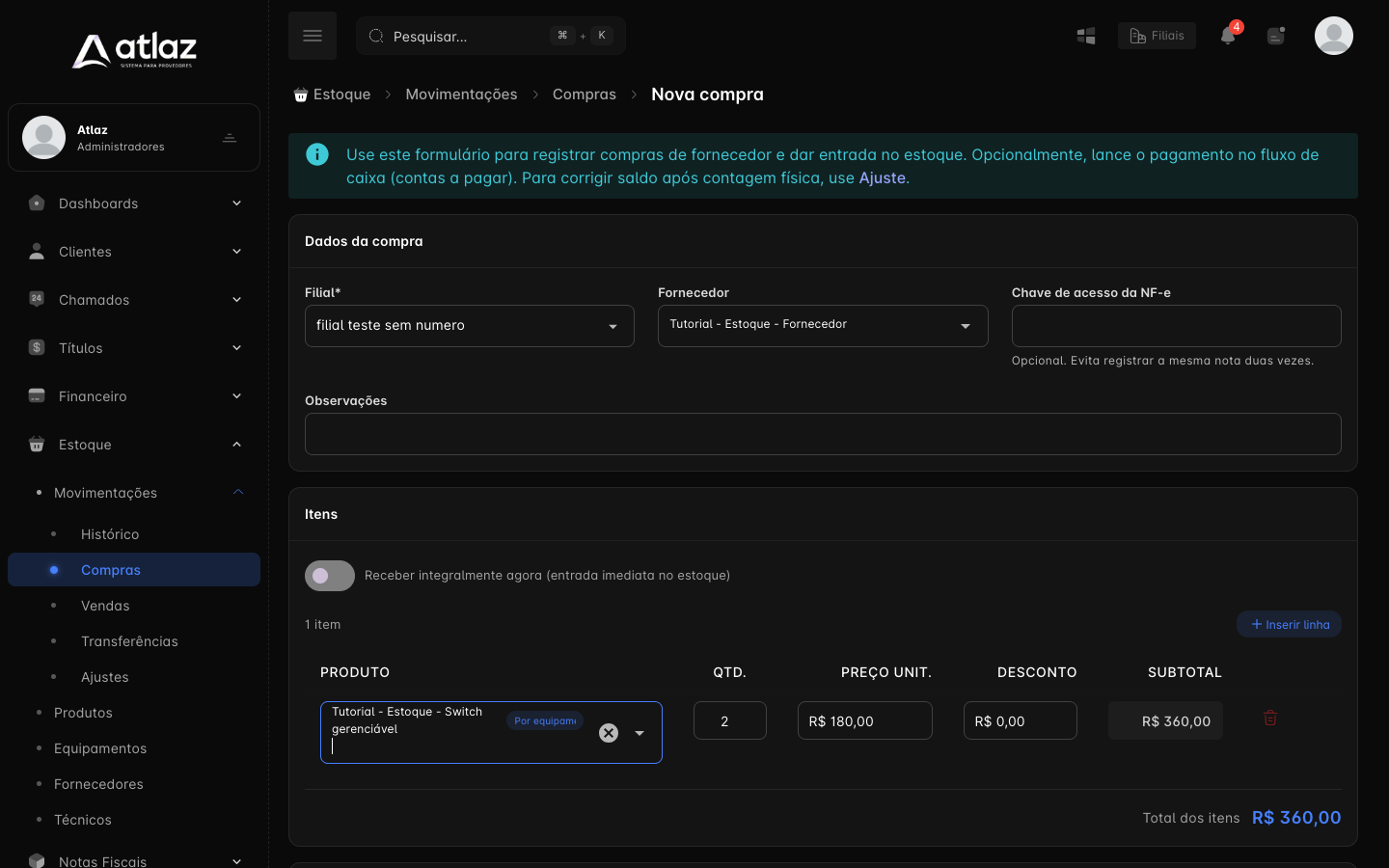Enable Receber integralmente agora toggle
The image size is (1389, 868).
click(330, 576)
